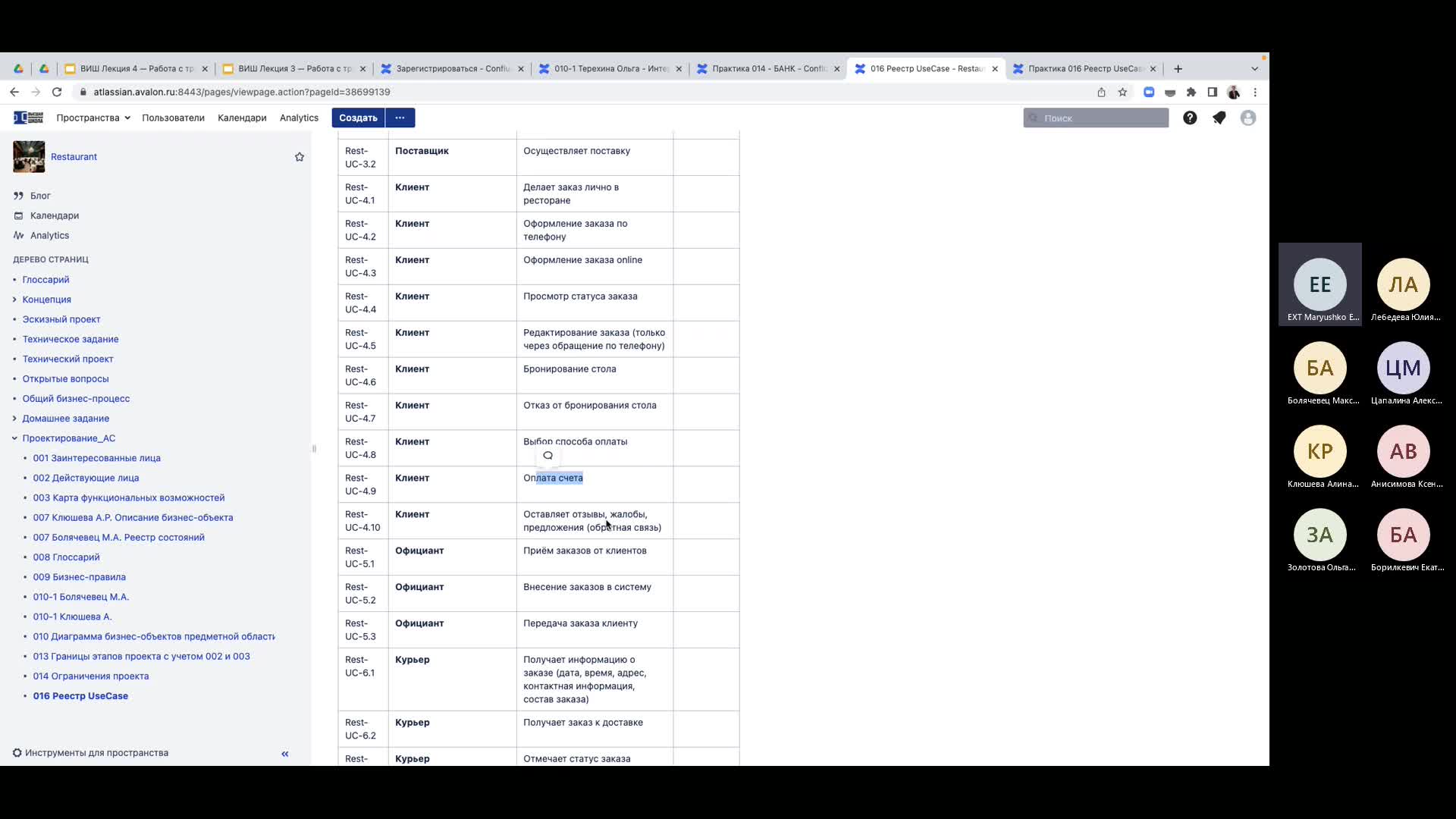Collapse the Проектирование_АС tree node
Screen dimensions: 1456x819
(x=14, y=438)
